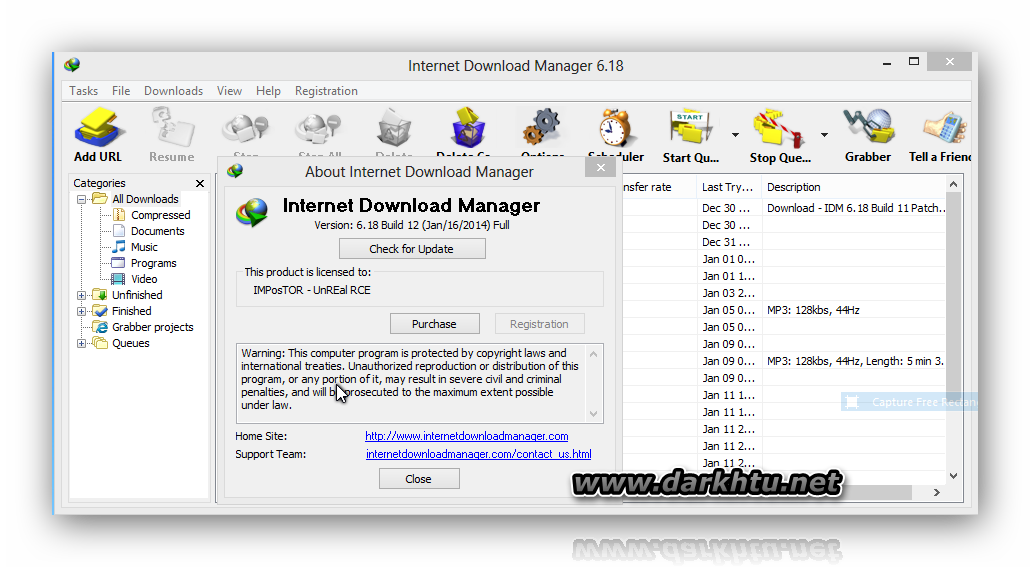Click the Stop All toolbar icon
1030x567 pixels.
320,127
